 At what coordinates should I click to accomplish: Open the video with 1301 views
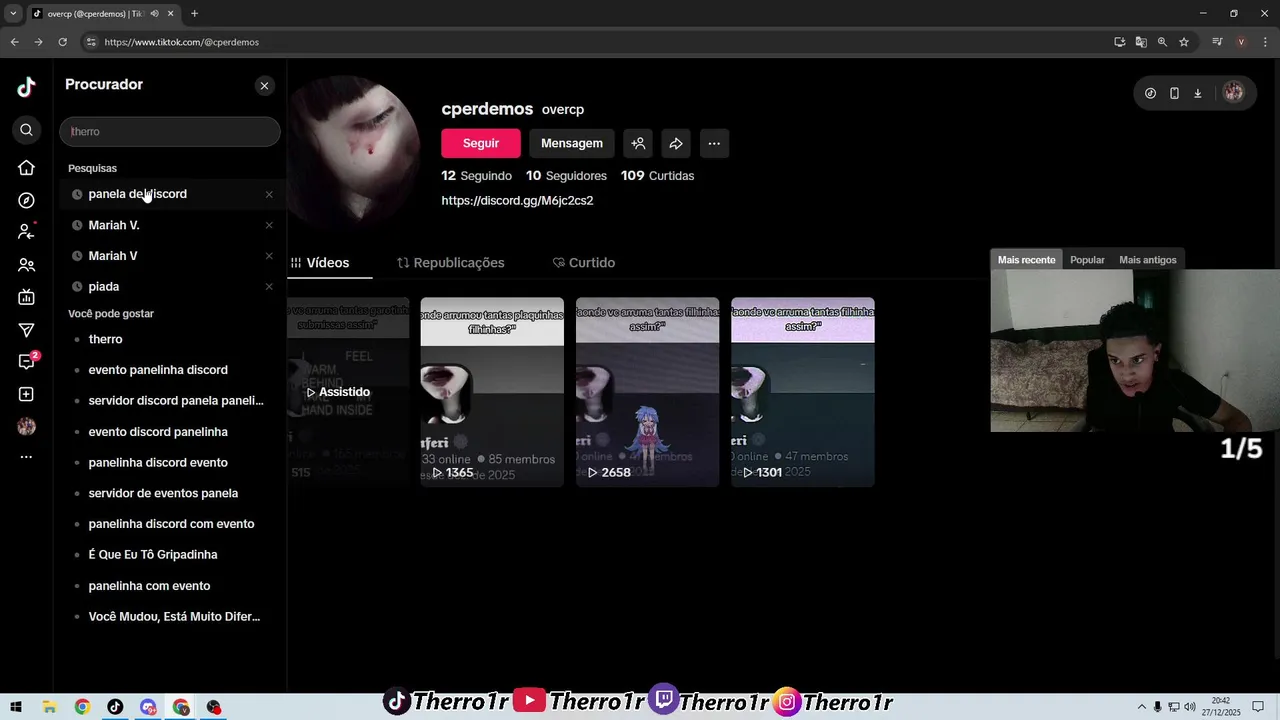click(x=803, y=392)
